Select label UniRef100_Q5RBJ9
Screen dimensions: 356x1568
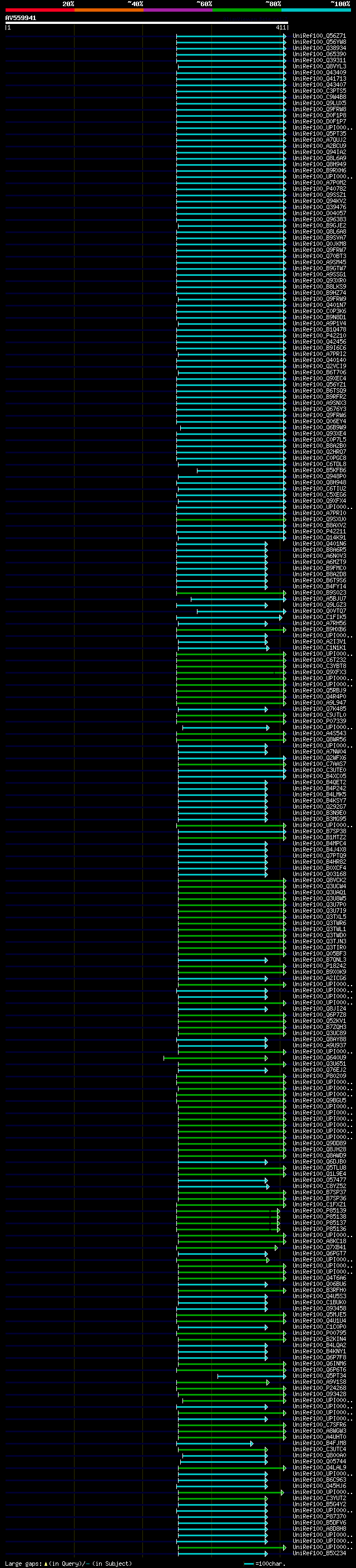[x=319, y=690]
